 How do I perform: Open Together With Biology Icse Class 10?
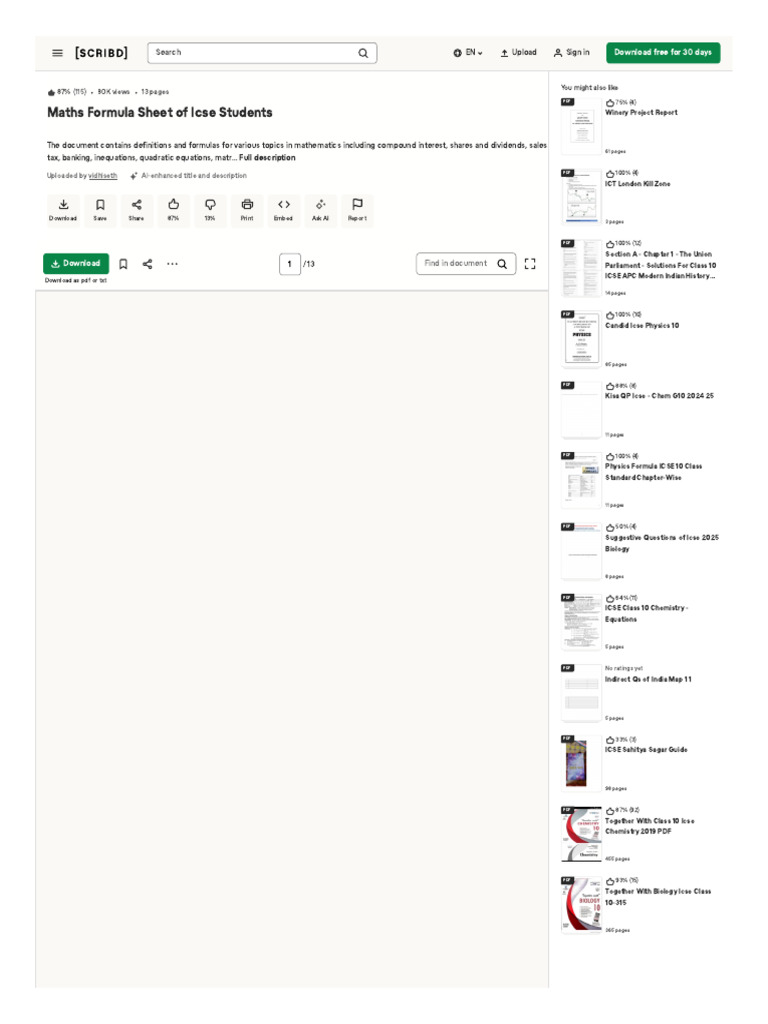coord(658,897)
